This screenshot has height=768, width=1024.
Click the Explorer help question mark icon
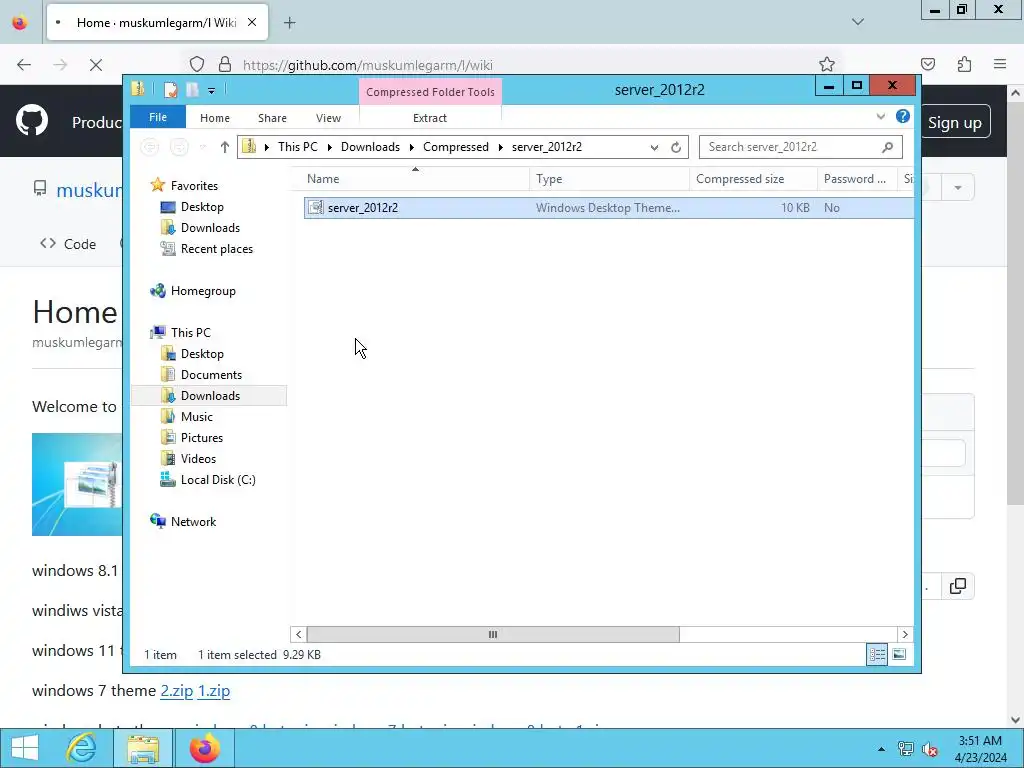(903, 116)
